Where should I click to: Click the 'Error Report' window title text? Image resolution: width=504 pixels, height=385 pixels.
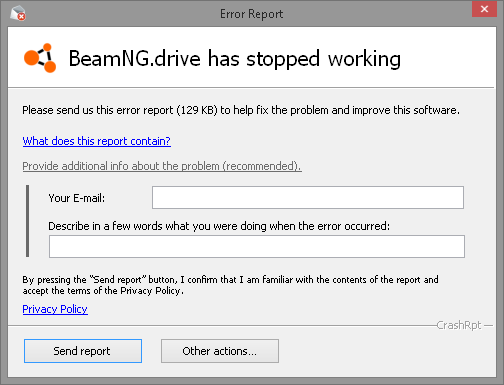click(252, 14)
